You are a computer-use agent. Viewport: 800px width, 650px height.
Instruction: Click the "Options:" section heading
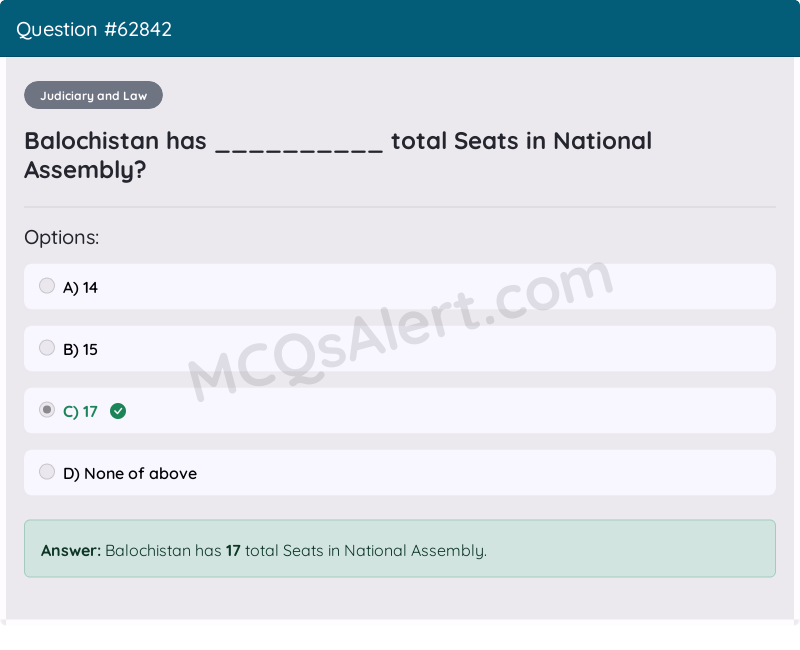point(62,238)
